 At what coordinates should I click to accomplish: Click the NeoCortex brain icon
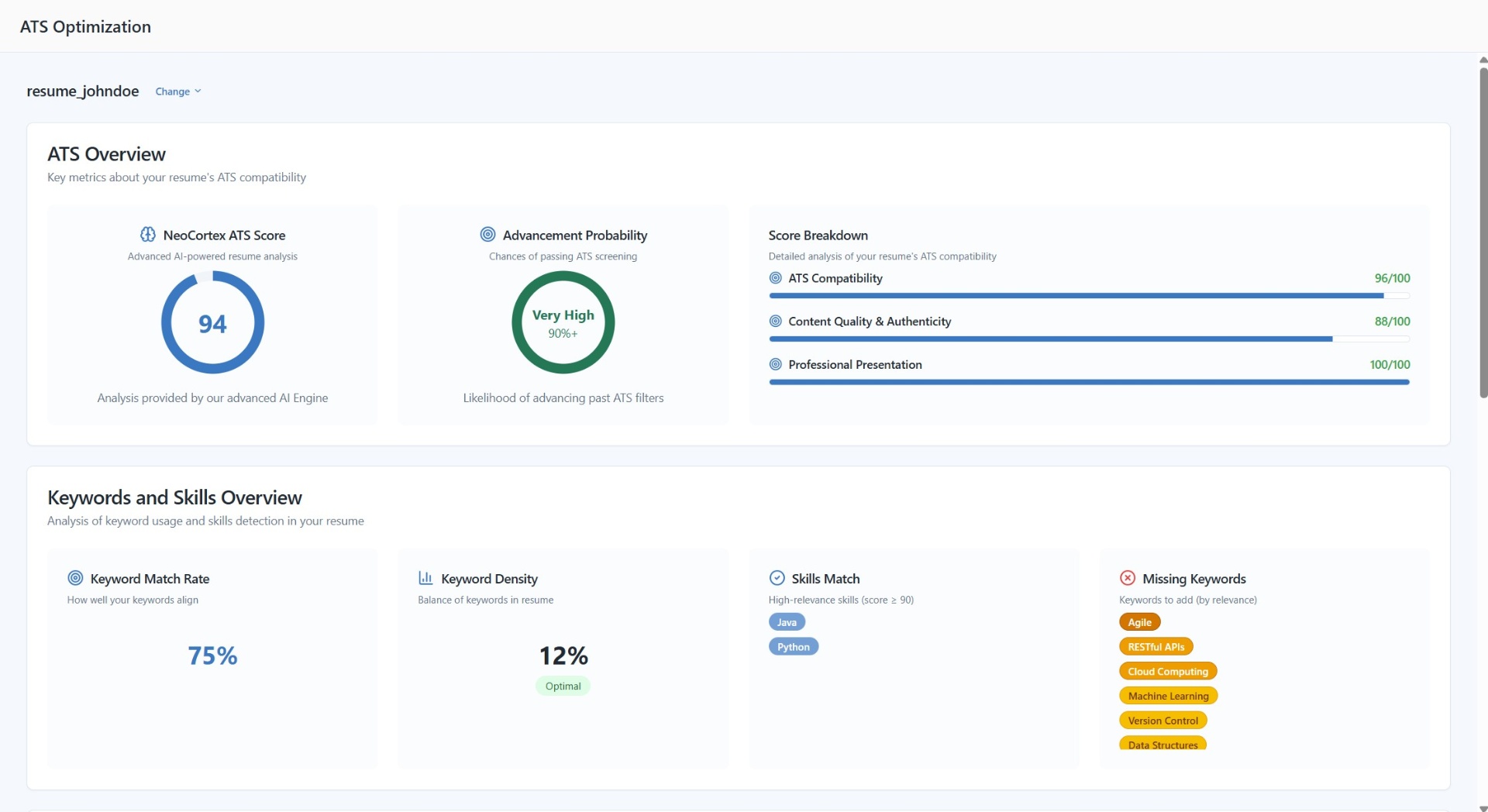coord(147,234)
